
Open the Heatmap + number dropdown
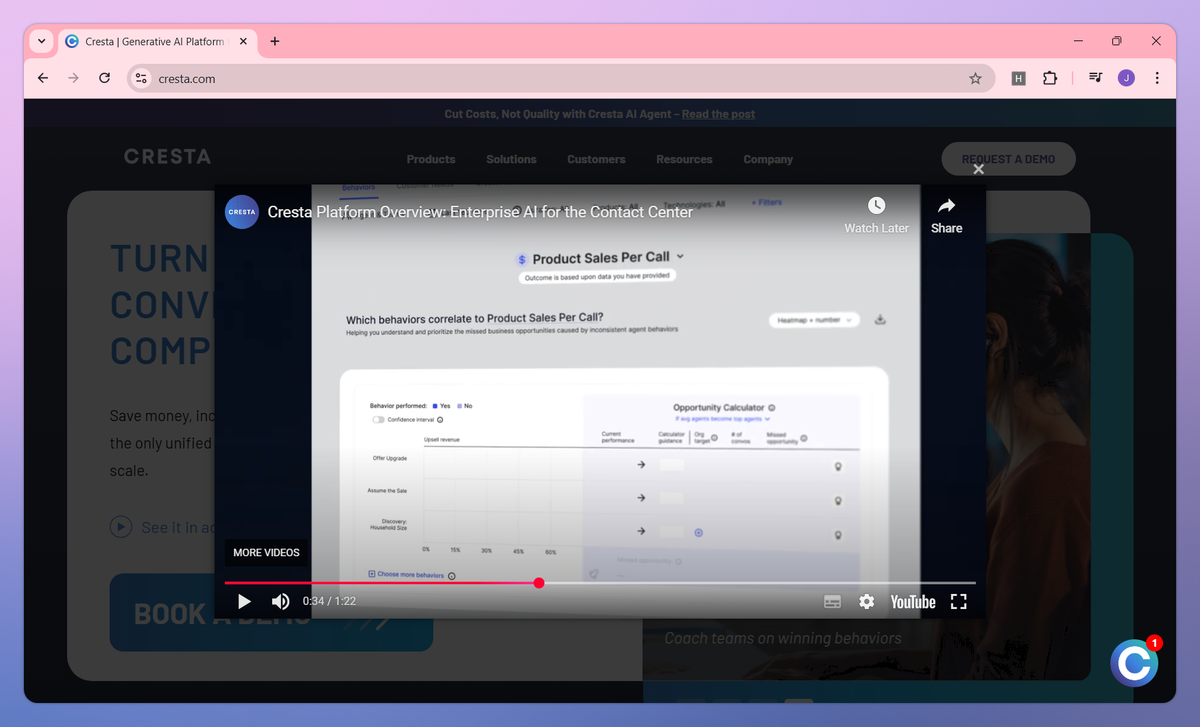(x=815, y=320)
